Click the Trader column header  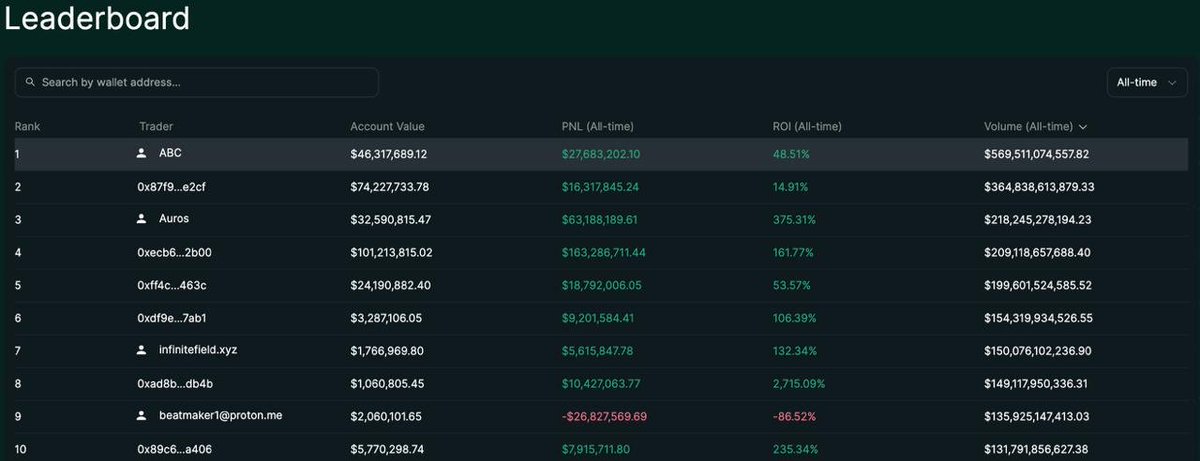[x=156, y=127]
